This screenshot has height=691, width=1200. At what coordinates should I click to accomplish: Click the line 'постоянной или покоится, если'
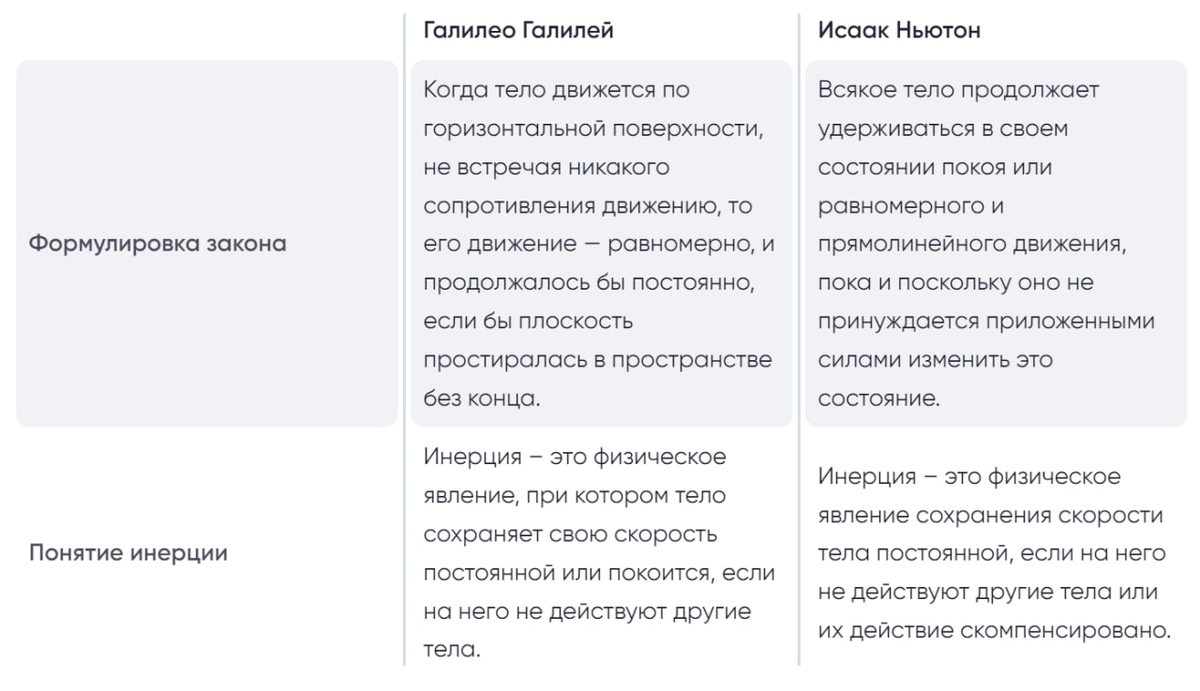coord(599,573)
